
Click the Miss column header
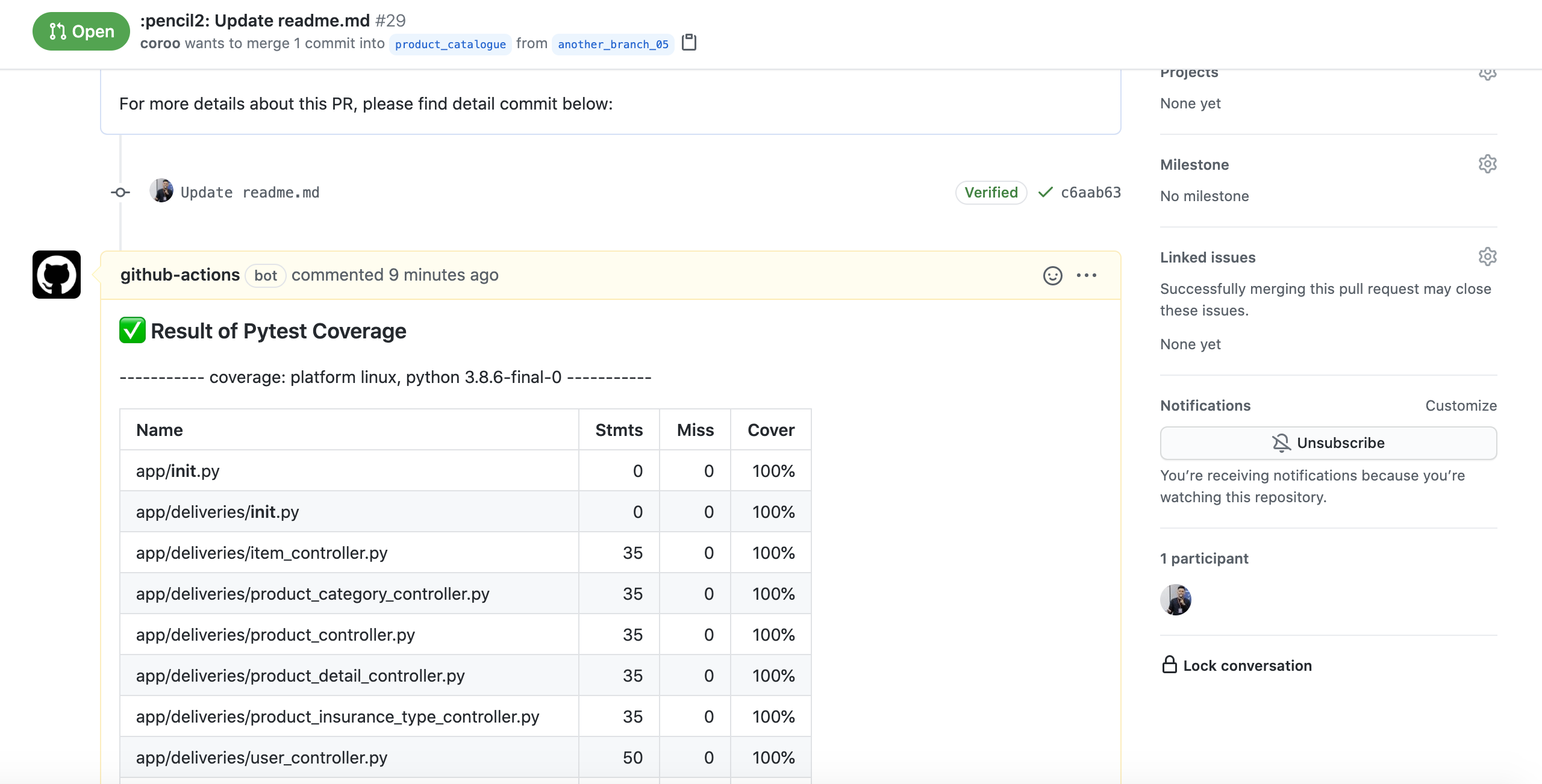[x=695, y=430]
